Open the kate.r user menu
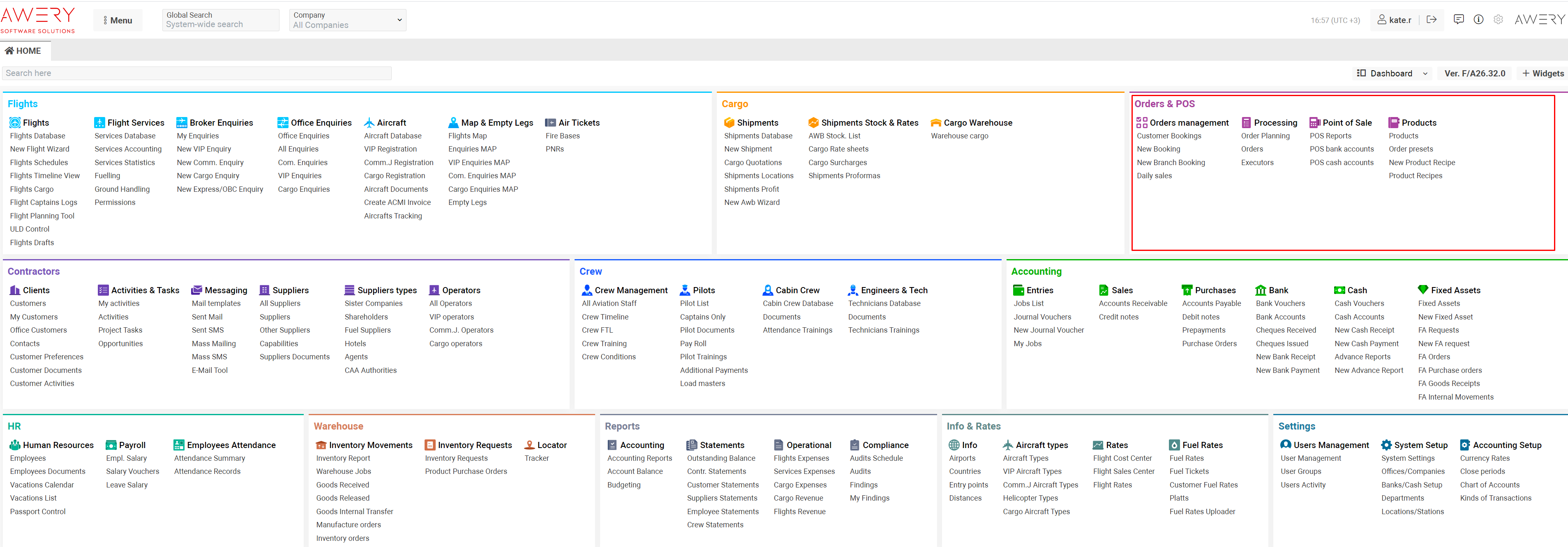The height and width of the screenshot is (547, 1568). click(1393, 20)
